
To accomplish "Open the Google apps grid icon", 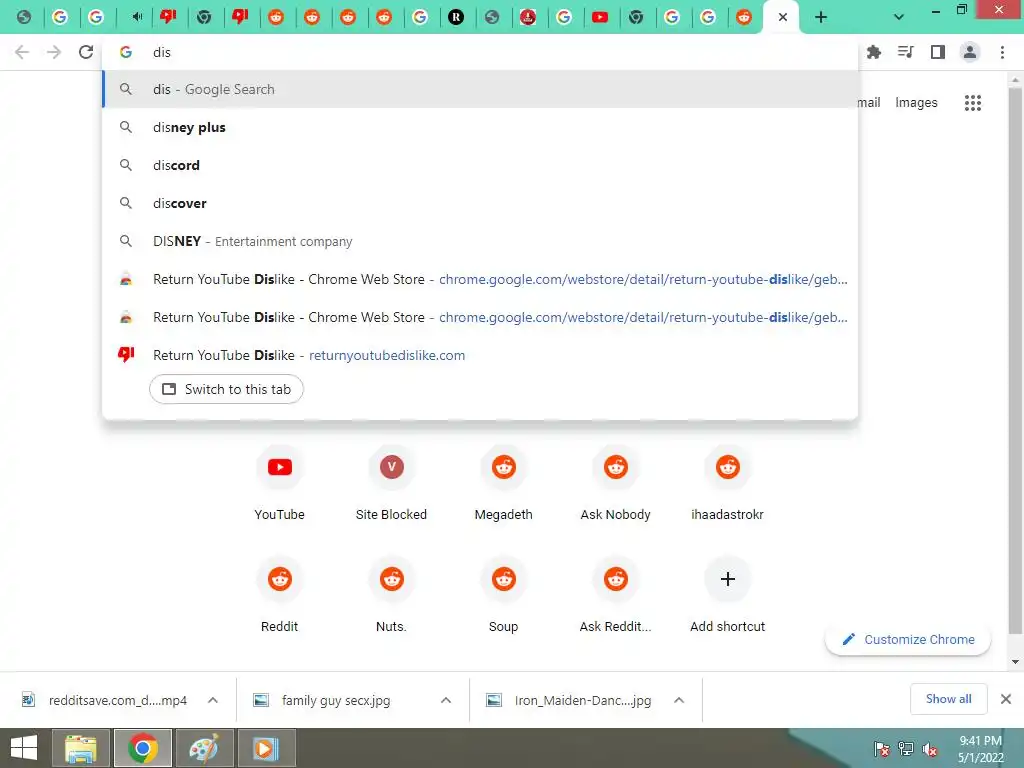I will (972, 103).
